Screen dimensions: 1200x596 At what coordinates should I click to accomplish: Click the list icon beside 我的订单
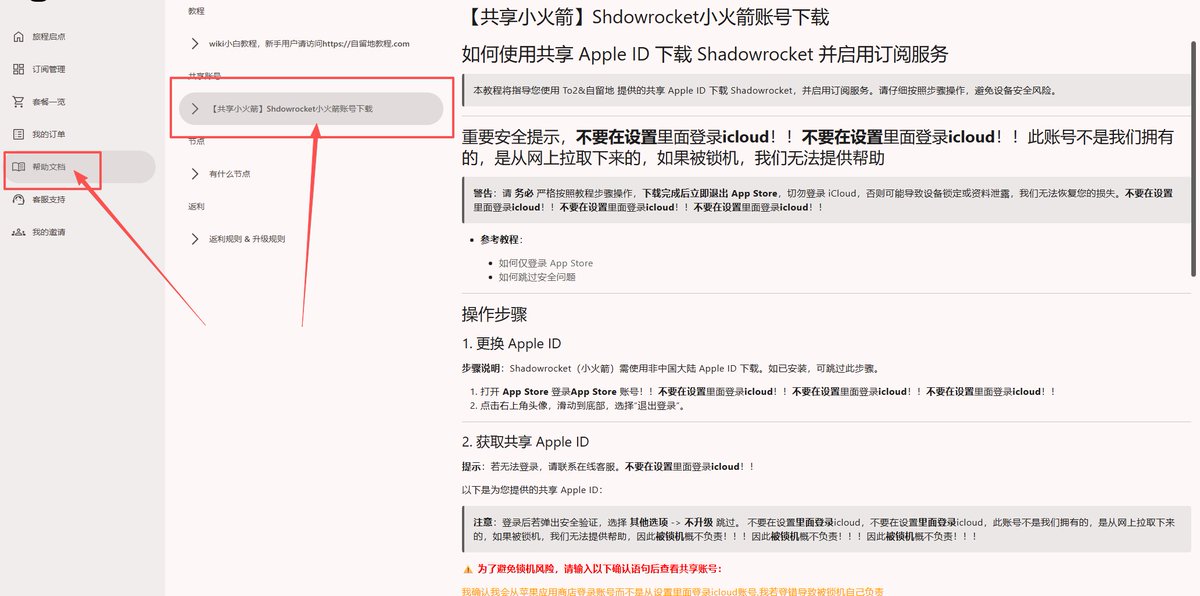18,134
